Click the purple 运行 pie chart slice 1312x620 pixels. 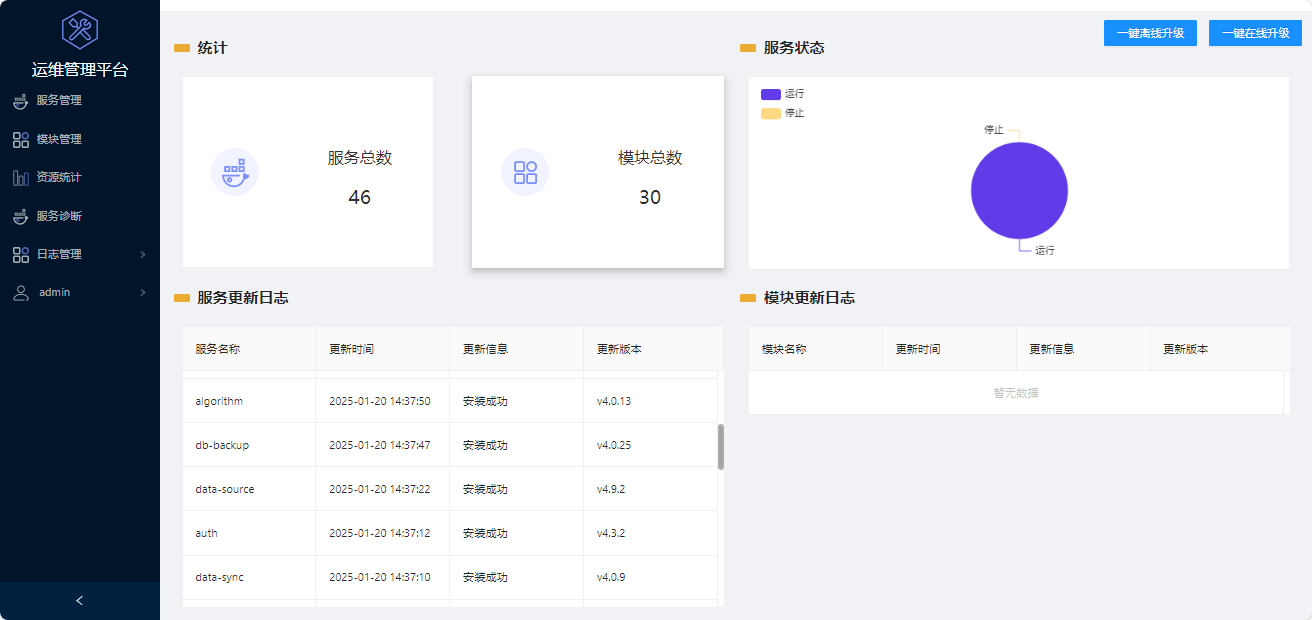click(1019, 190)
